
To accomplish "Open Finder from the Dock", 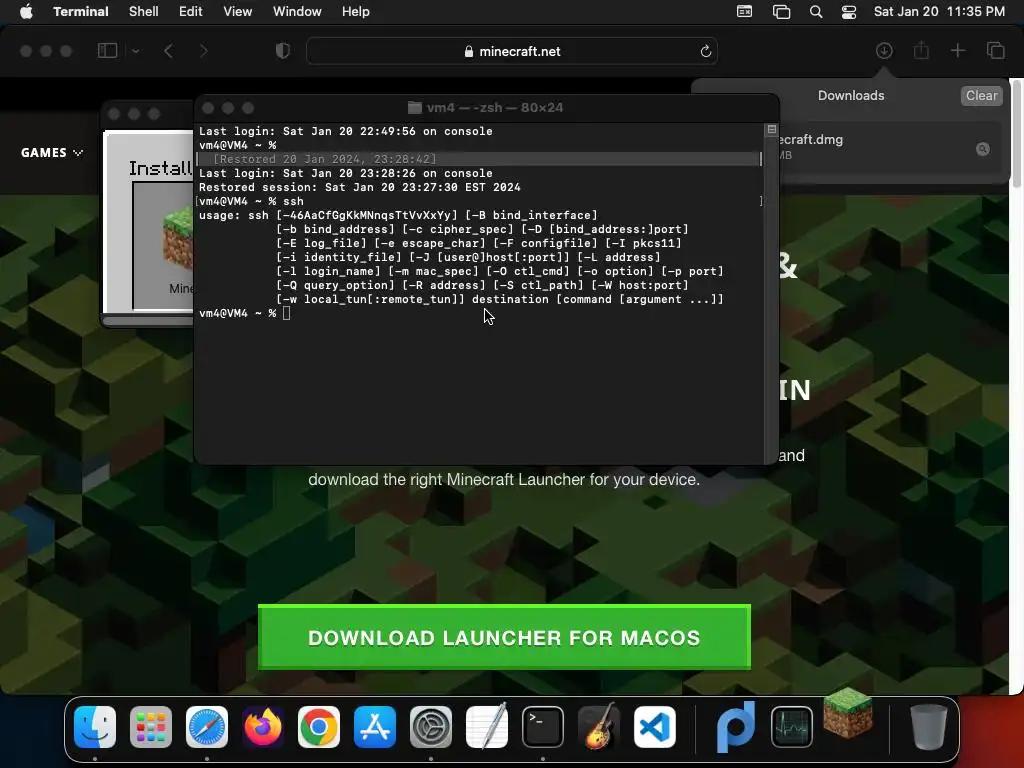I will point(95,727).
